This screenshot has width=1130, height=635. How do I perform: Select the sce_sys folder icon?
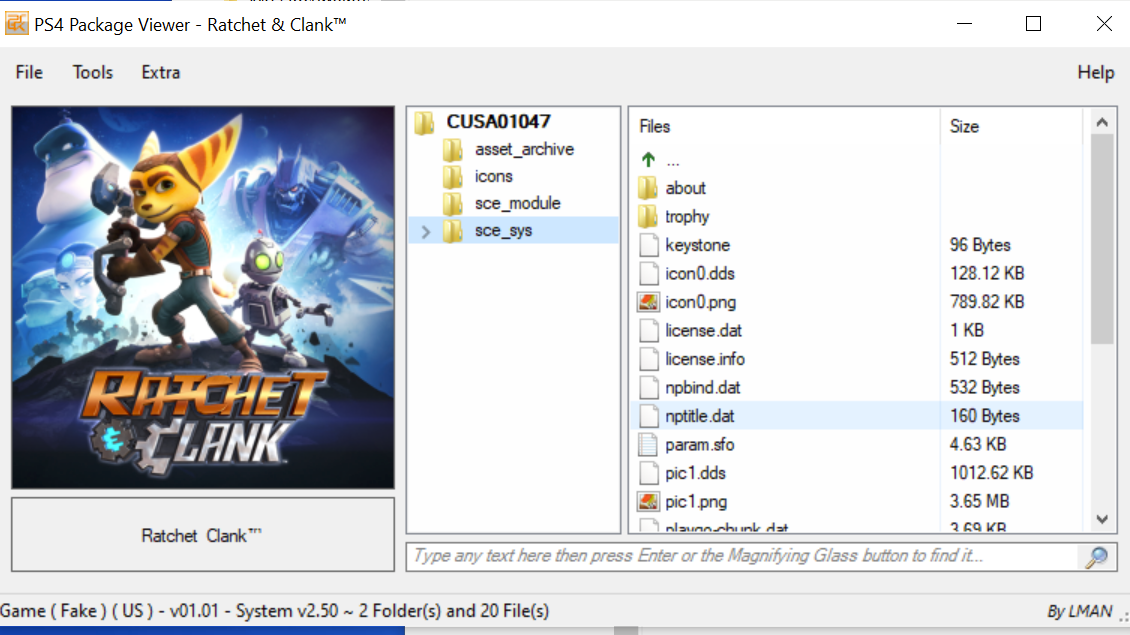click(x=453, y=231)
